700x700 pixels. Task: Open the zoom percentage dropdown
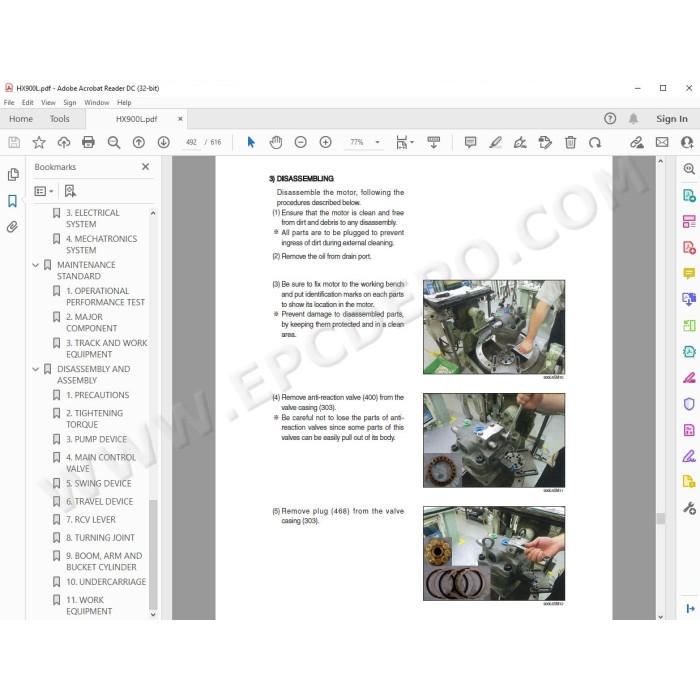[378, 142]
